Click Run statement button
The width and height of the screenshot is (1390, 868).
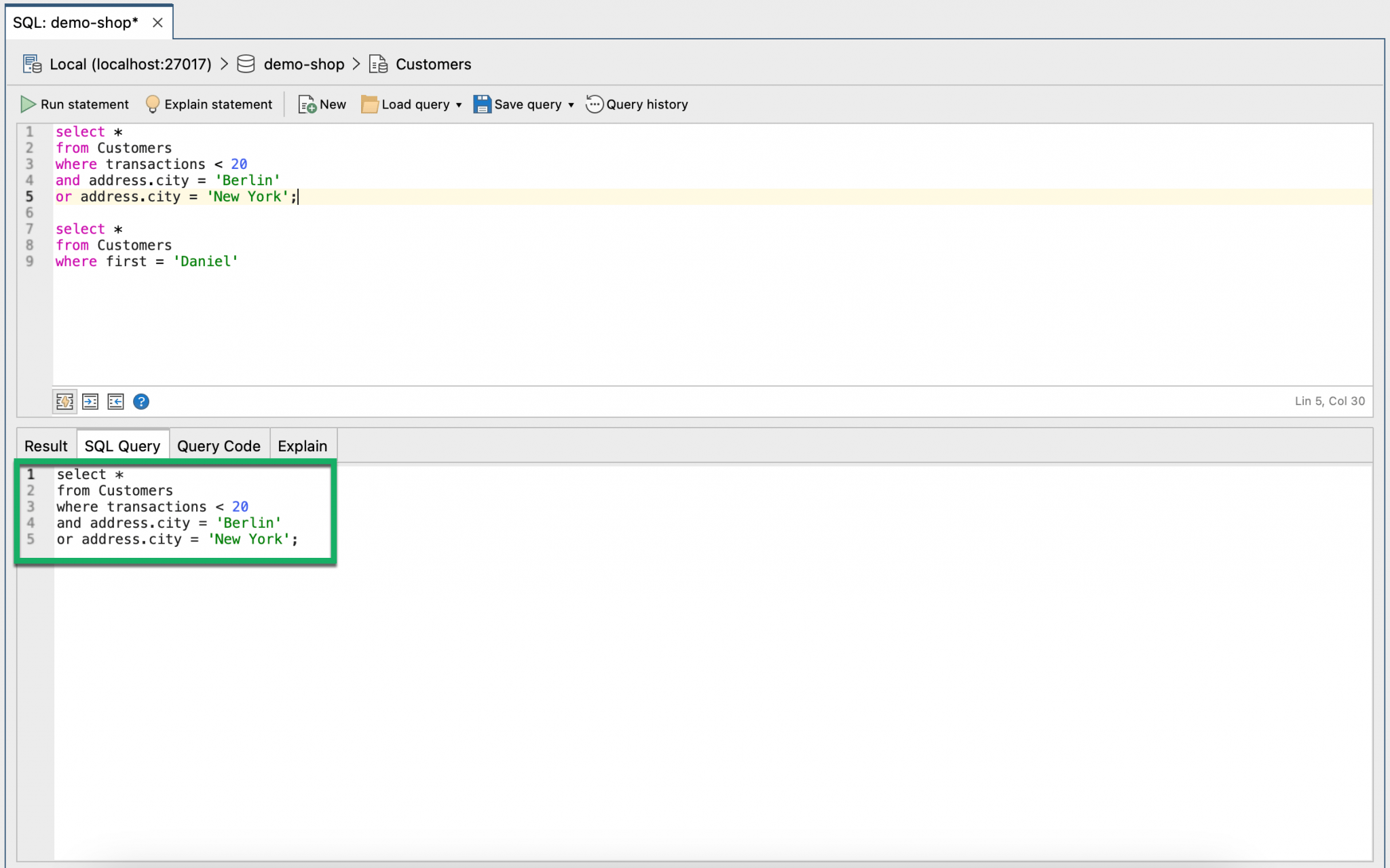point(74,104)
